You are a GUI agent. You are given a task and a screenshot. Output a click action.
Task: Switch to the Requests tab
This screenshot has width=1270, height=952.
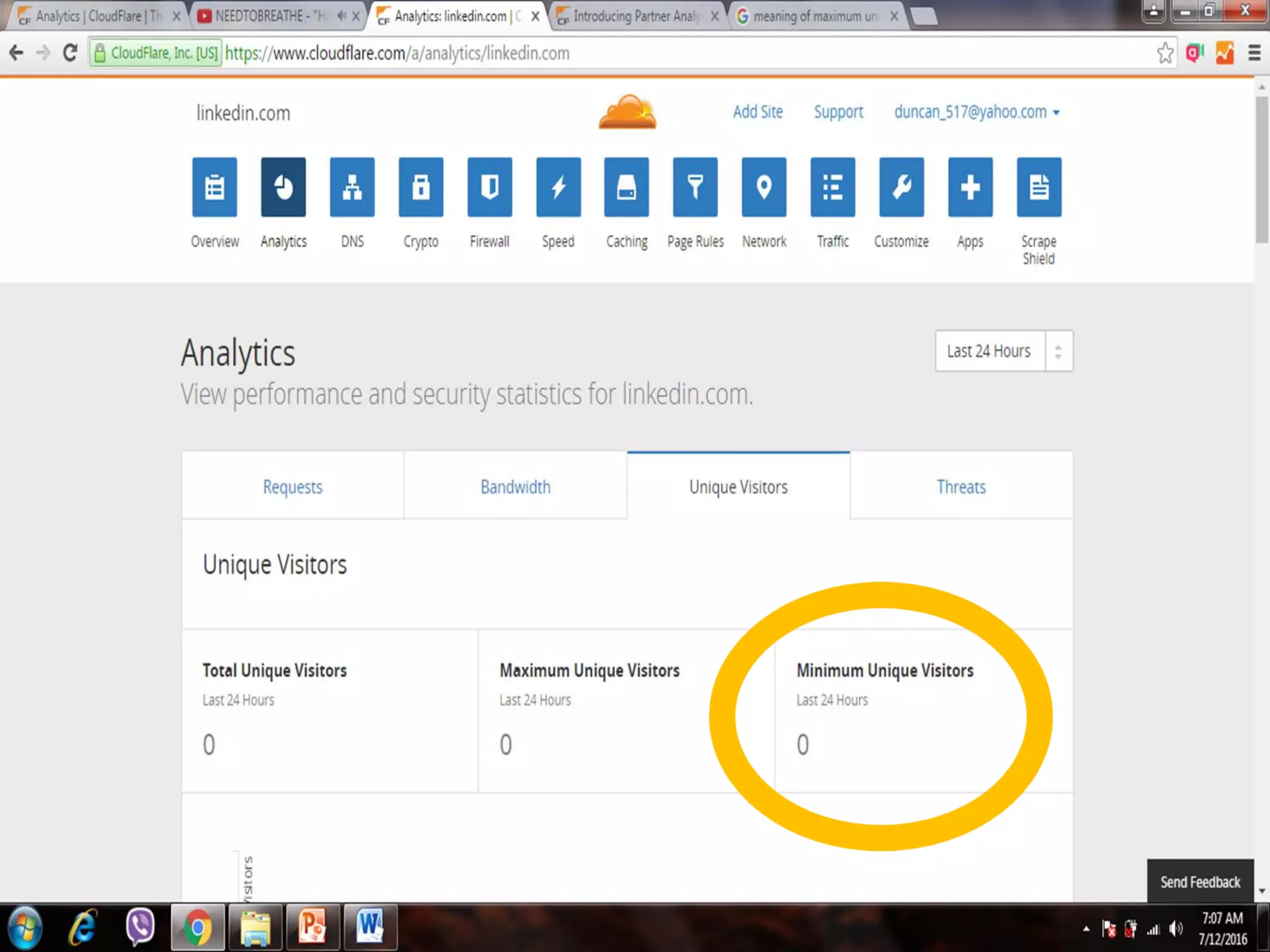pos(293,487)
